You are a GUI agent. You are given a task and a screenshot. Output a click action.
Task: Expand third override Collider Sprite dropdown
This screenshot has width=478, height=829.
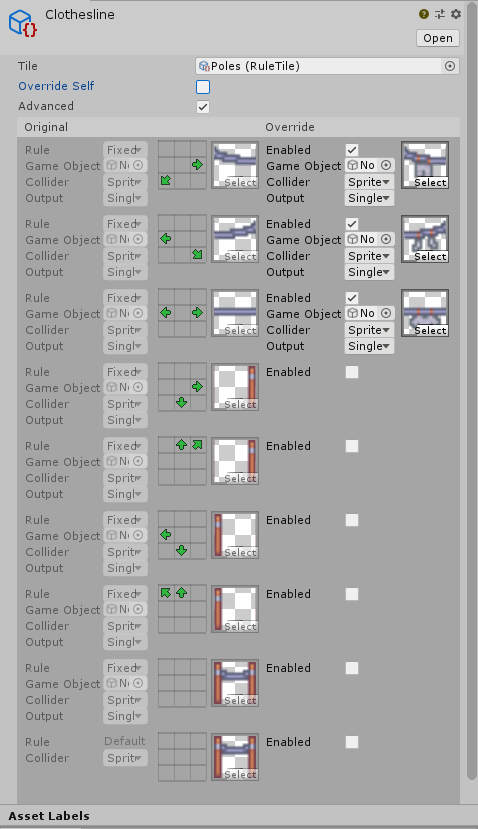[369, 330]
